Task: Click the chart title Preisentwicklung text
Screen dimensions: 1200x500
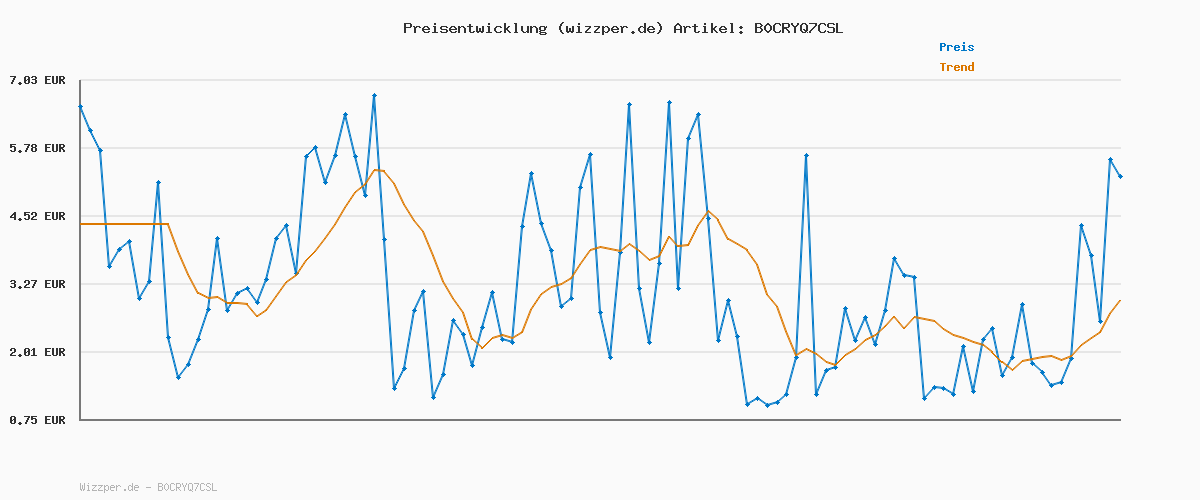Action: coord(474,28)
